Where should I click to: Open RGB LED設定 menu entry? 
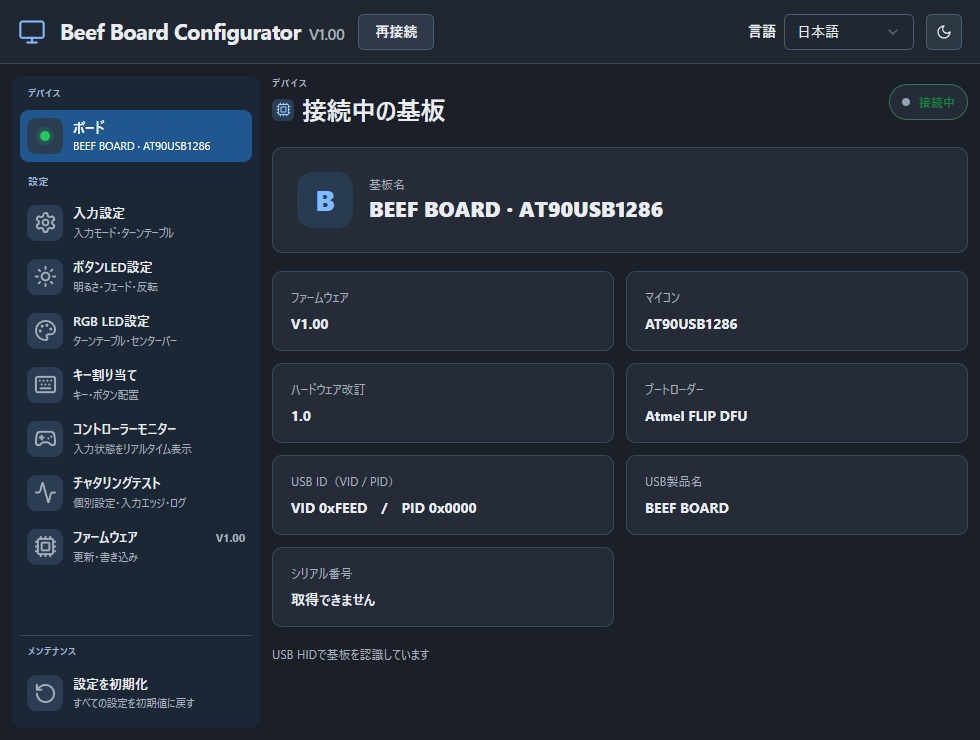pyautogui.click(x=136, y=331)
